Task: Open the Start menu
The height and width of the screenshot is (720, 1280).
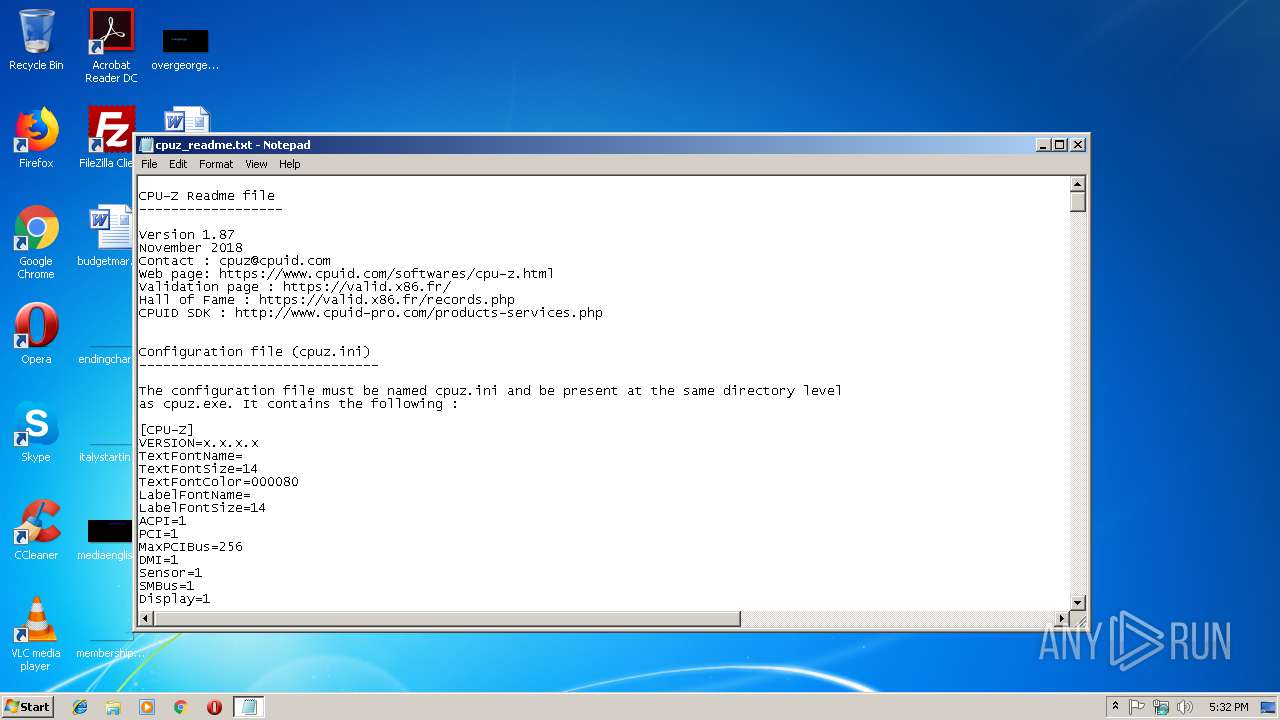Action: point(28,706)
